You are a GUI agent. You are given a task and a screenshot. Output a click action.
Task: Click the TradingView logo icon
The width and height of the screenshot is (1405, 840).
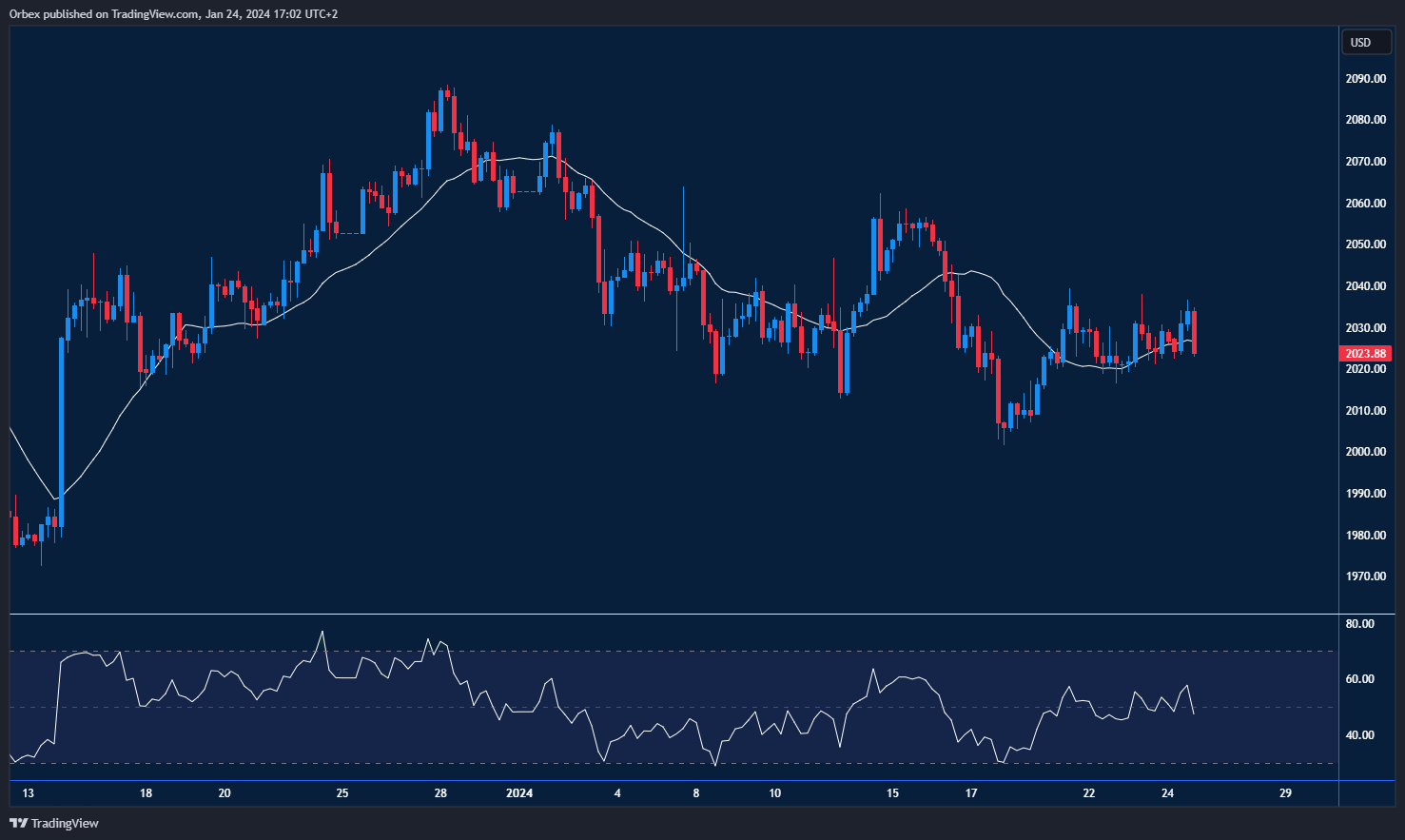point(16,824)
